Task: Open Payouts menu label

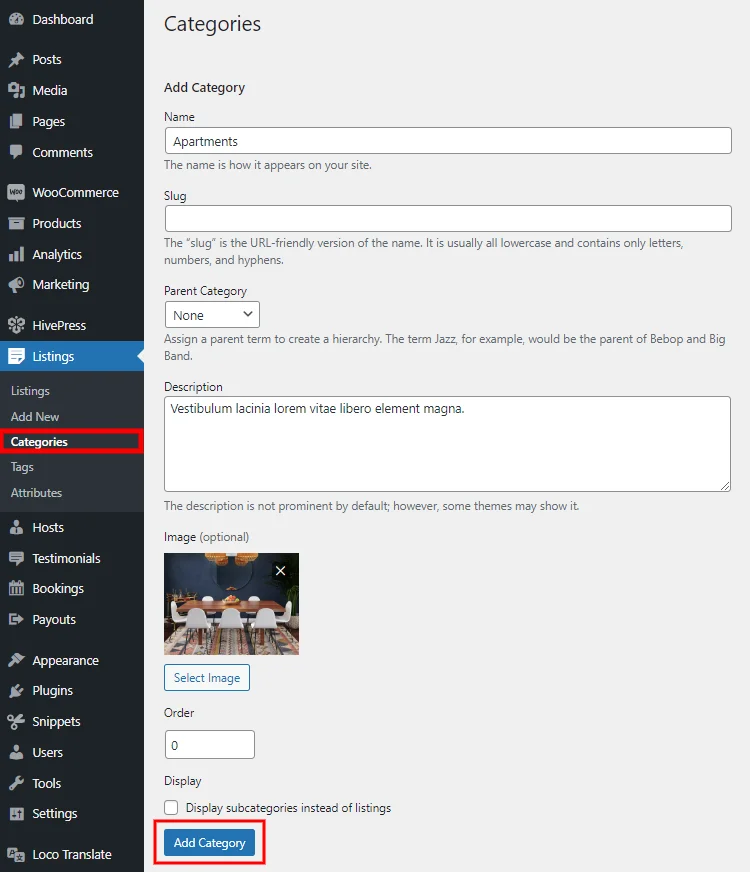Action: (54, 620)
